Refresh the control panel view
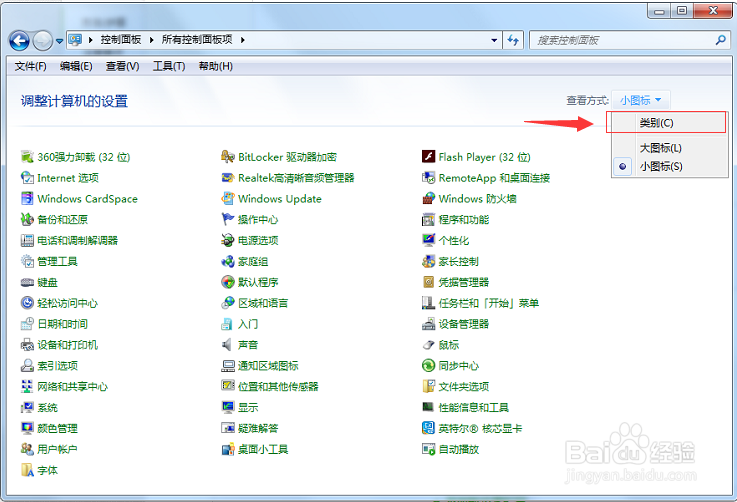 pyautogui.click(x=513, y=40)
